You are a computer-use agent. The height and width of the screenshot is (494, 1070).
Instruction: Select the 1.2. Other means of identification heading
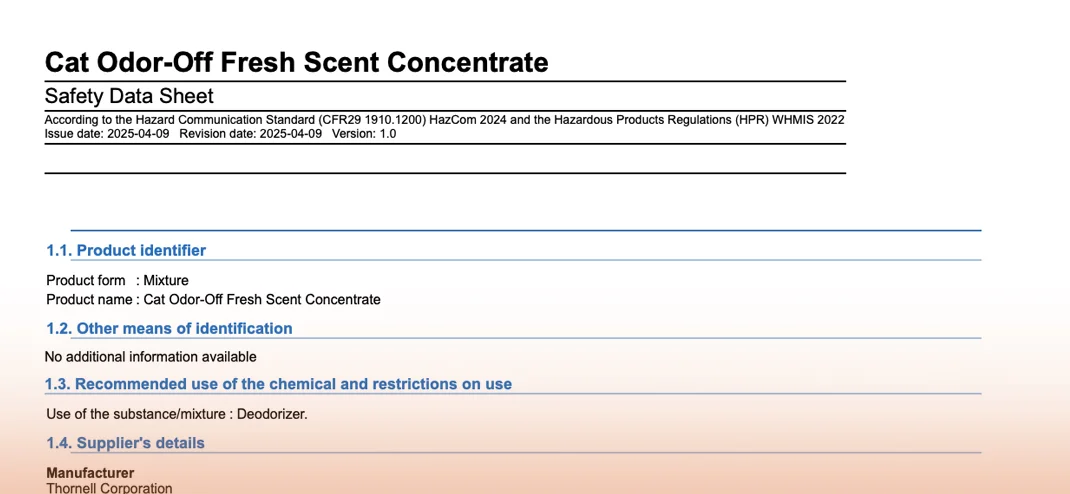pyautogui.click(x=169, y=328)
